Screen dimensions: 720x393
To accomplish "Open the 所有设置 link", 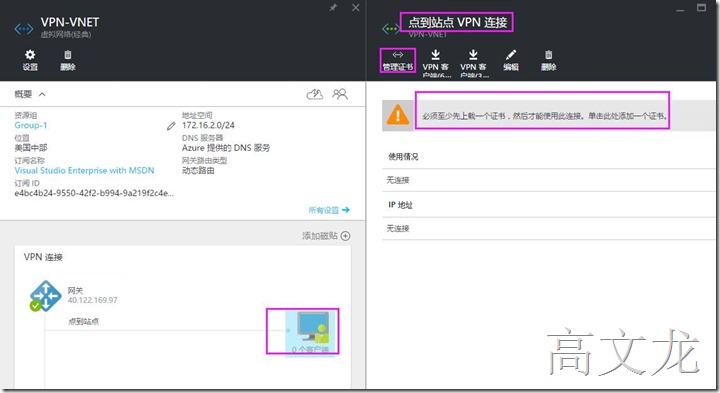I will [x=329, y=210].
